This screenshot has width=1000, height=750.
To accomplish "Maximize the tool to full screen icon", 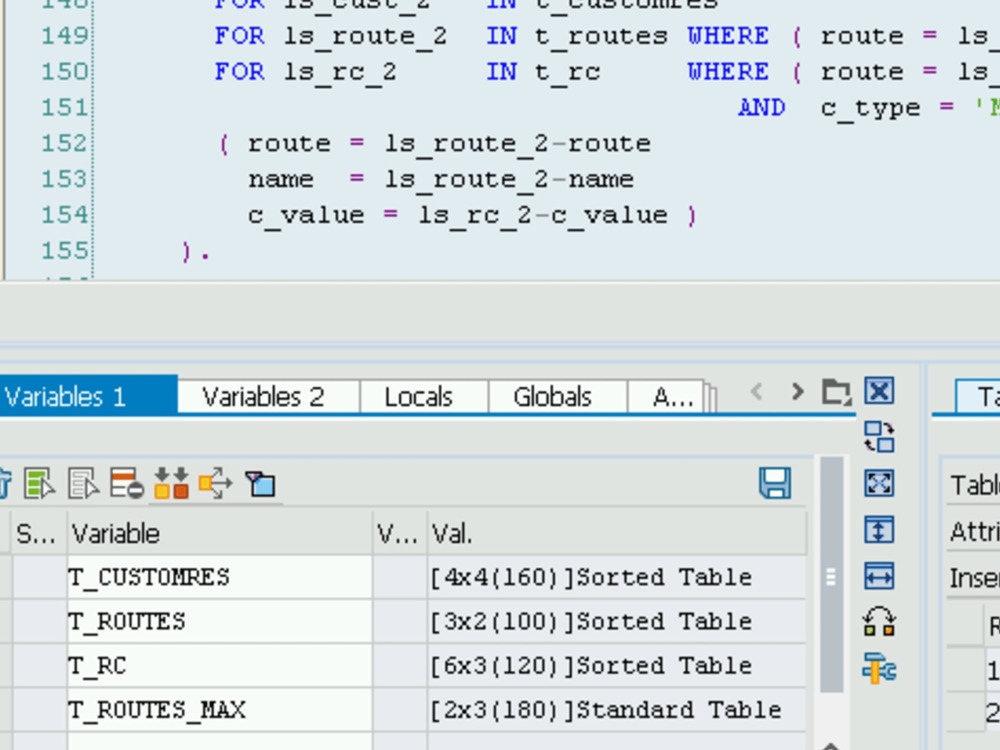I will pos(879,483).
